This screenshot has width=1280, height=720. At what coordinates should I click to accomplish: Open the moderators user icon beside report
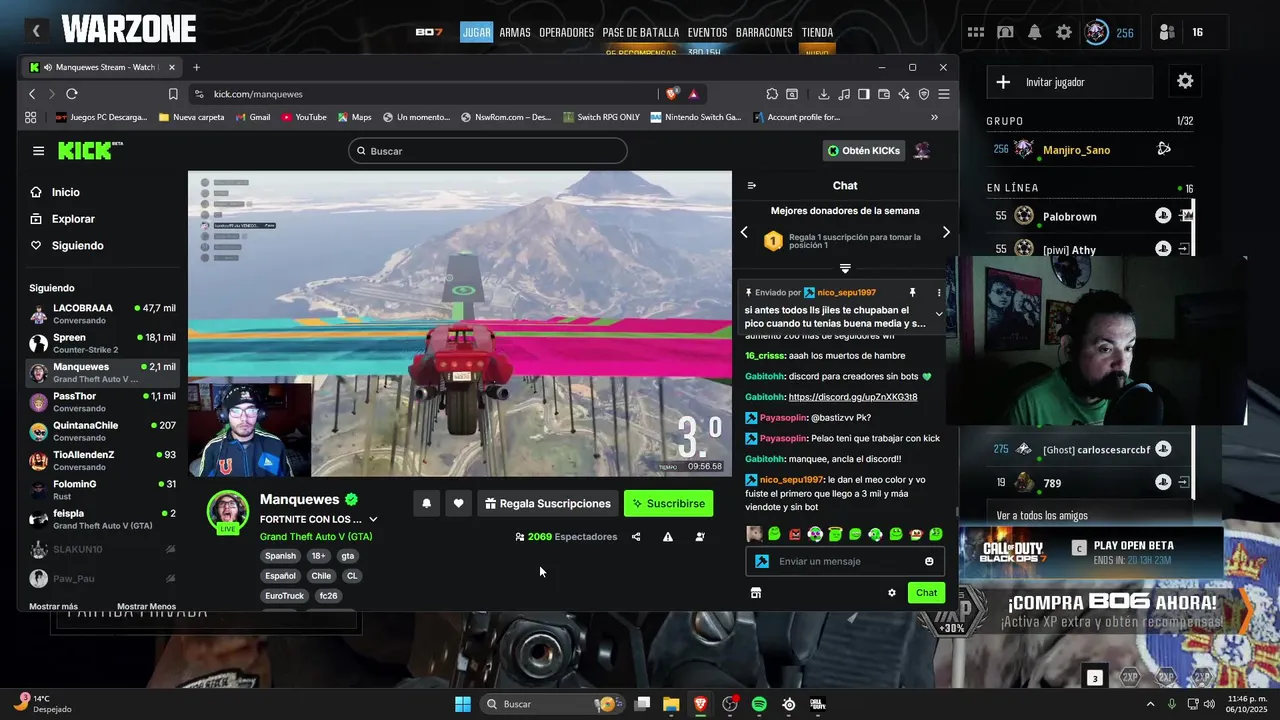click(x=700, y=537)
